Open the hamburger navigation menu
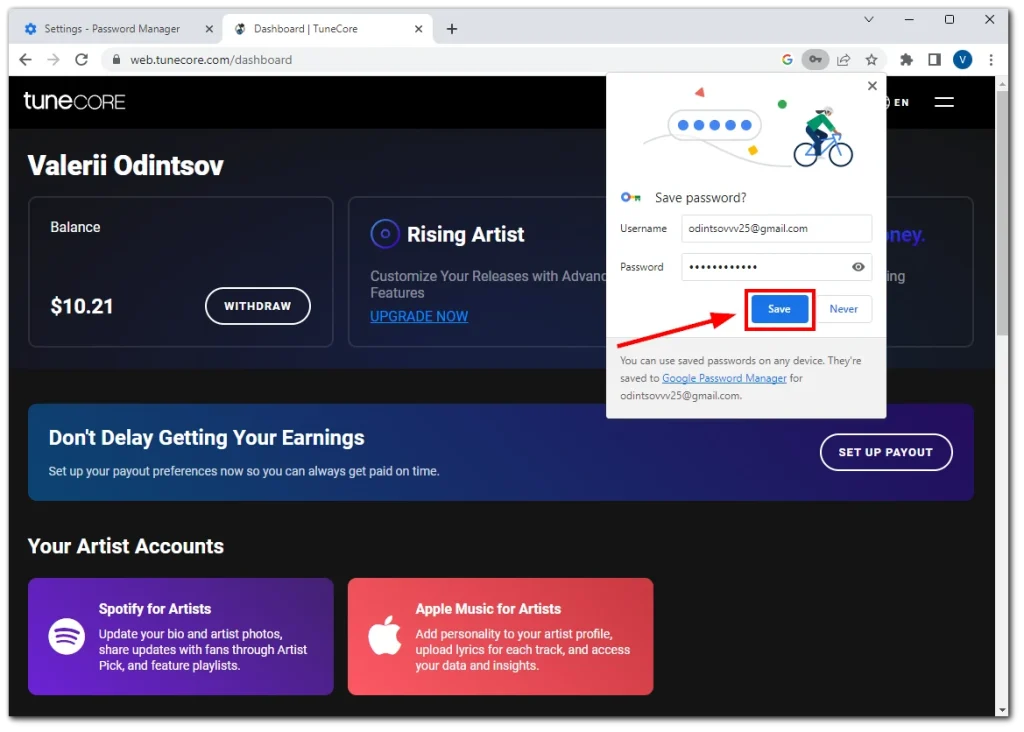 944,102
